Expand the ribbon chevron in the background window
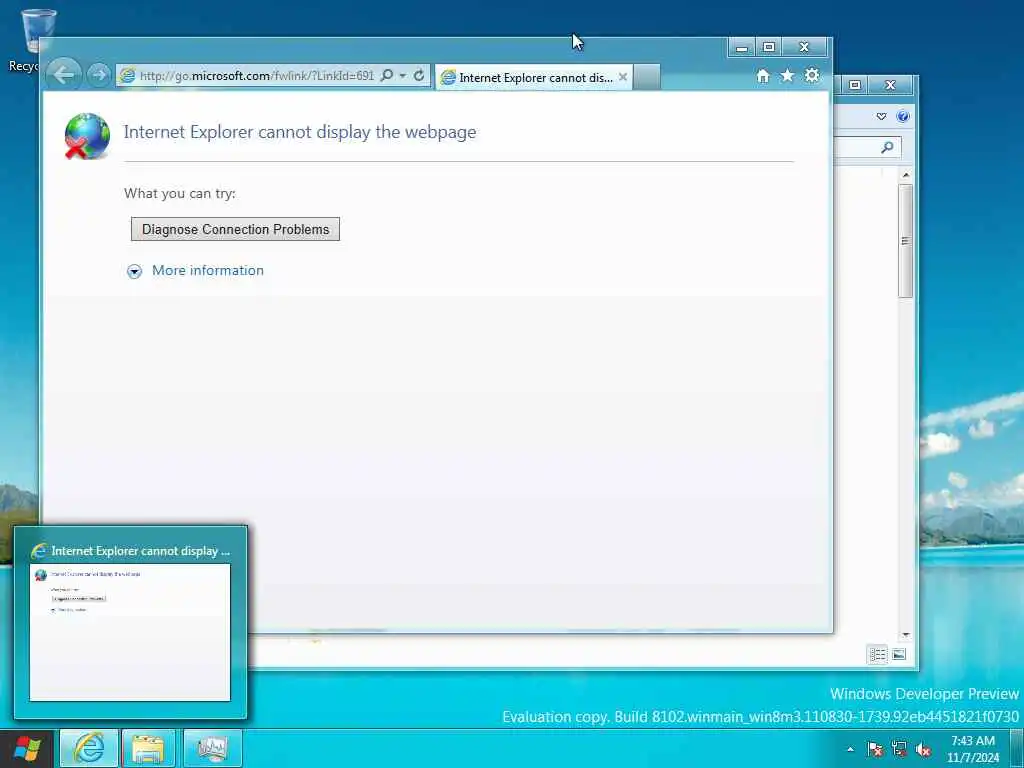The height and width of the screenshot is (768, 1024). pos(881,116)
